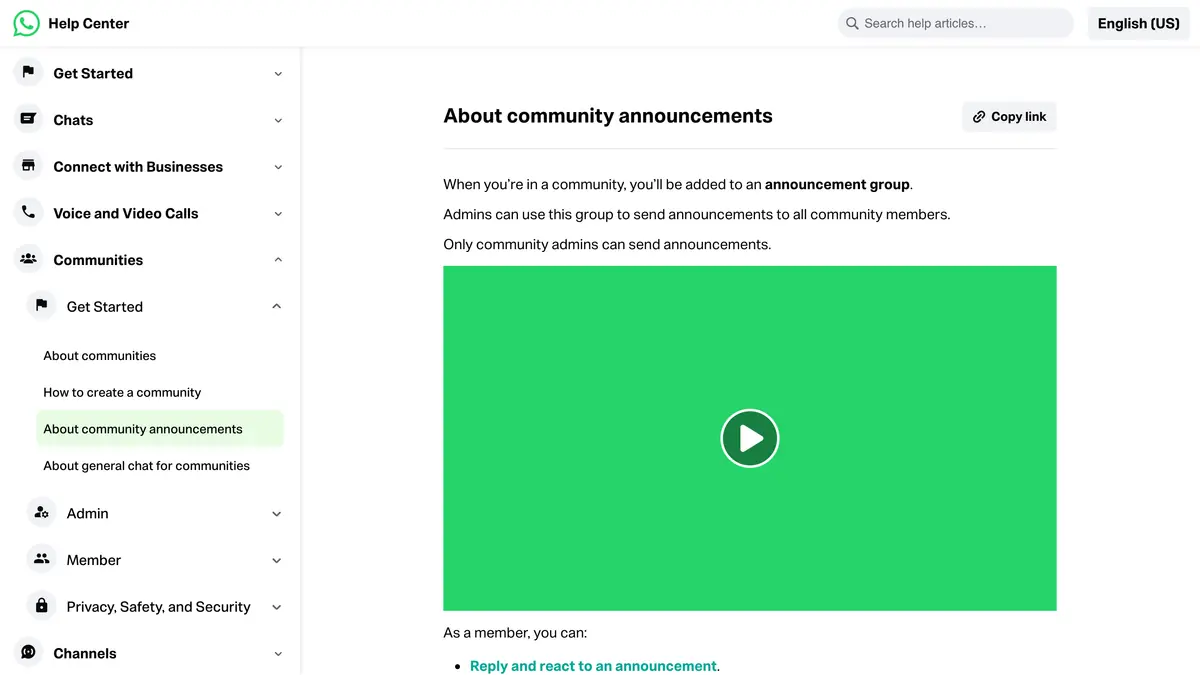The width and height of the screenshot is (1200, 675).
Task: Click the Connect with Businesses storefront icon
Action: [x=28, y=166]
